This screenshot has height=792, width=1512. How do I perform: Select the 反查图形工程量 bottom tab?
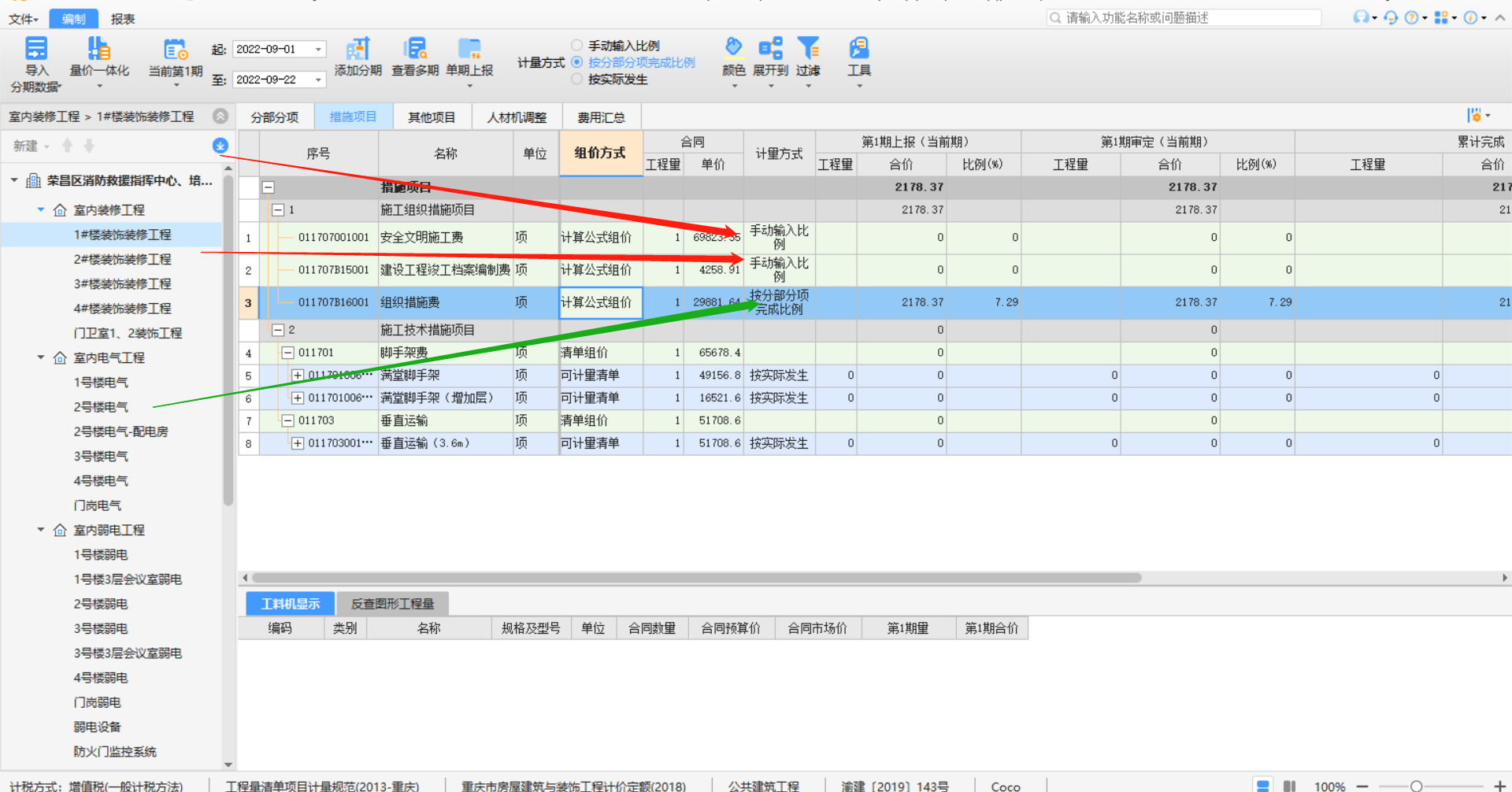coord(393,604)
